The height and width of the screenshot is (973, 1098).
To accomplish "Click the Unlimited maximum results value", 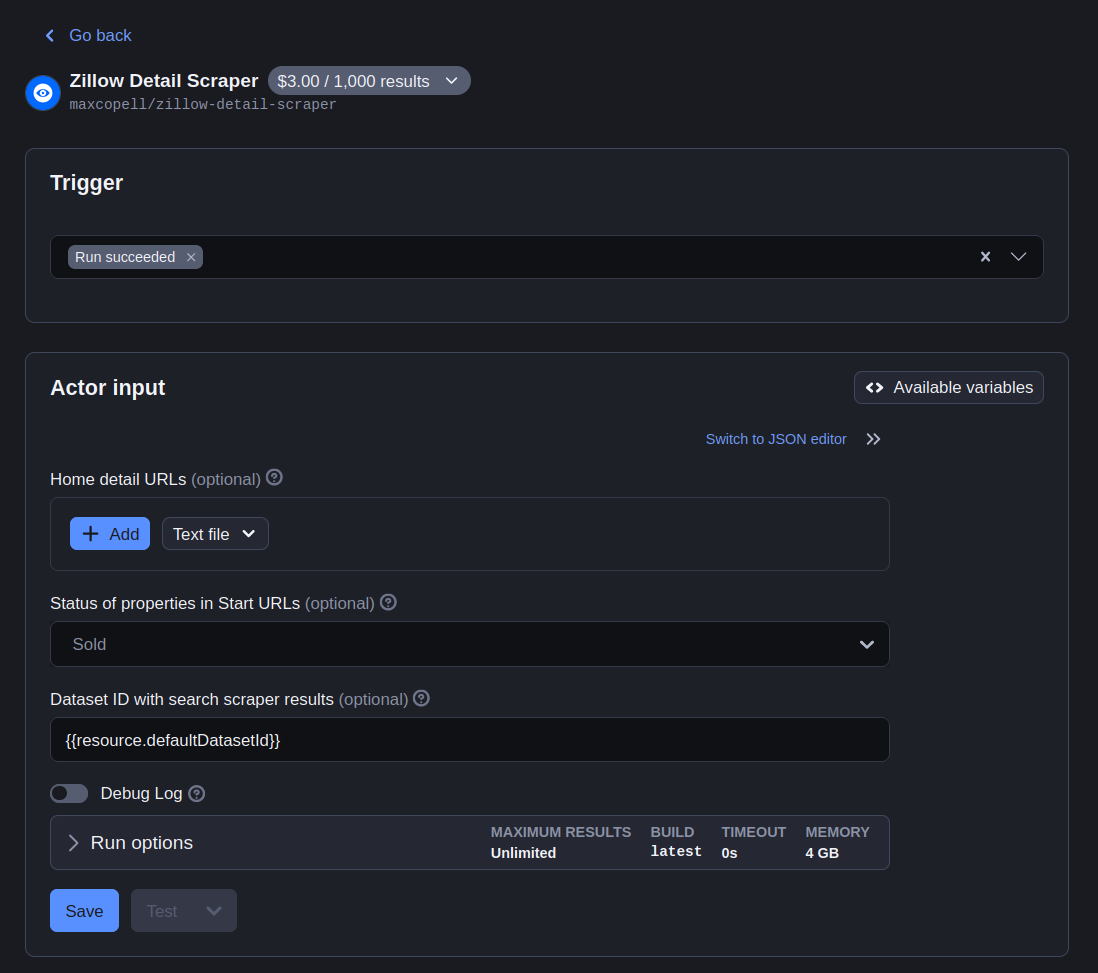I will point(523,853).
